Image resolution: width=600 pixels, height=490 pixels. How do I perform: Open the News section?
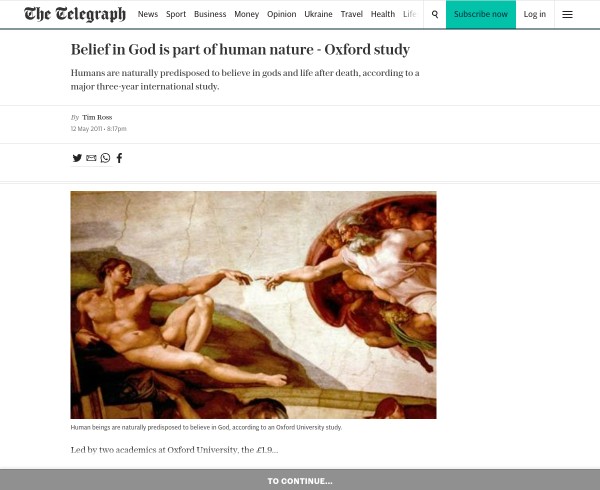pyautogui.click(x=148, y=14)
